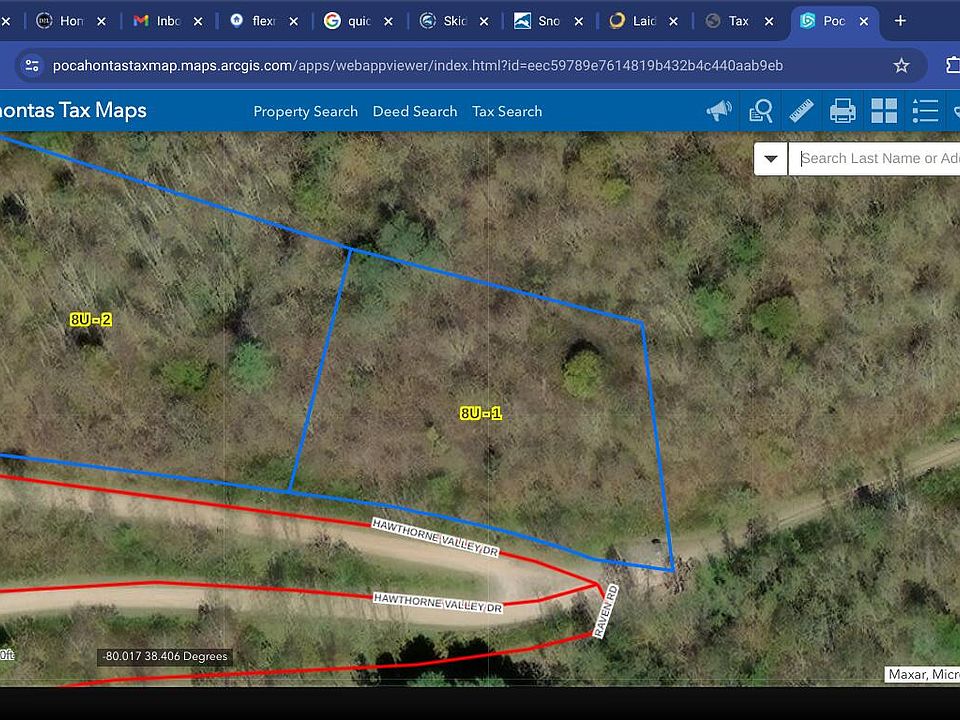Click the site information icon in address bar
Image resolution: width=960 pixels, height=720 pixels.
point(32,66)
